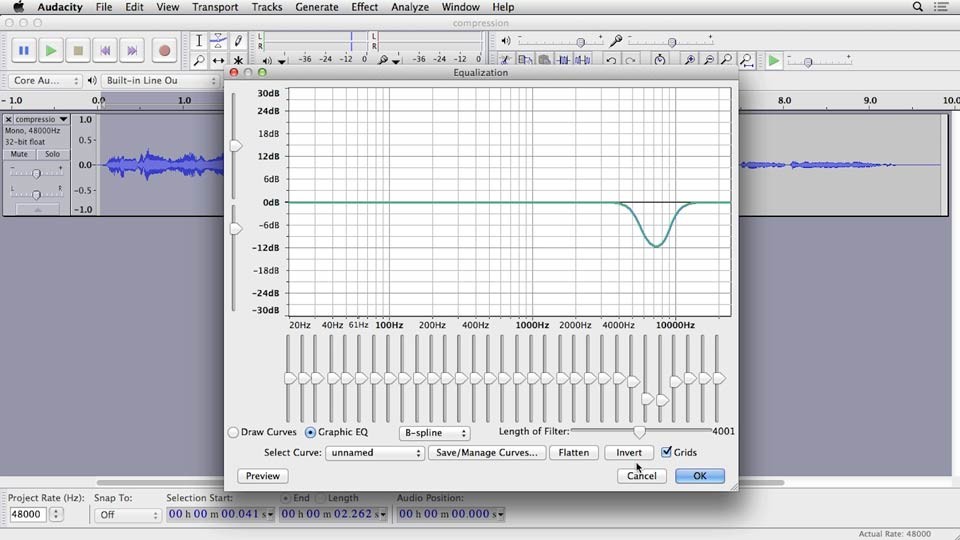The image size is (960, 540).
Task: Click the Copy toolbar icon
Action: click(525, 60)
